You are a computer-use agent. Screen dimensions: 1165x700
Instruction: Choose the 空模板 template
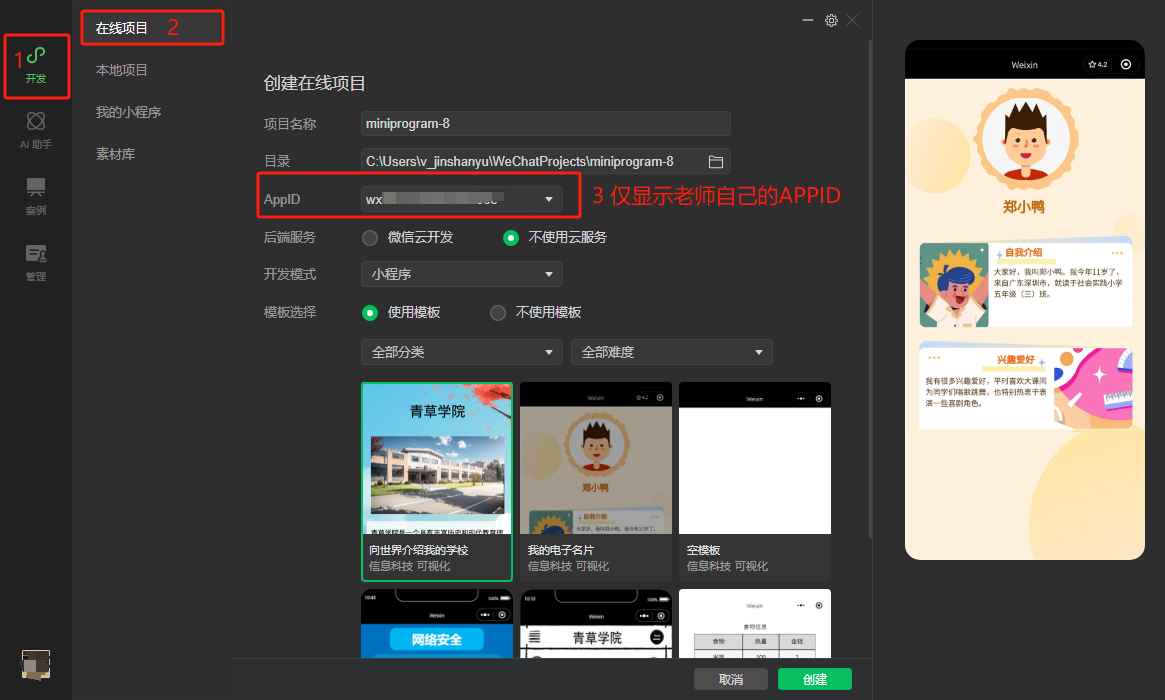755,482
